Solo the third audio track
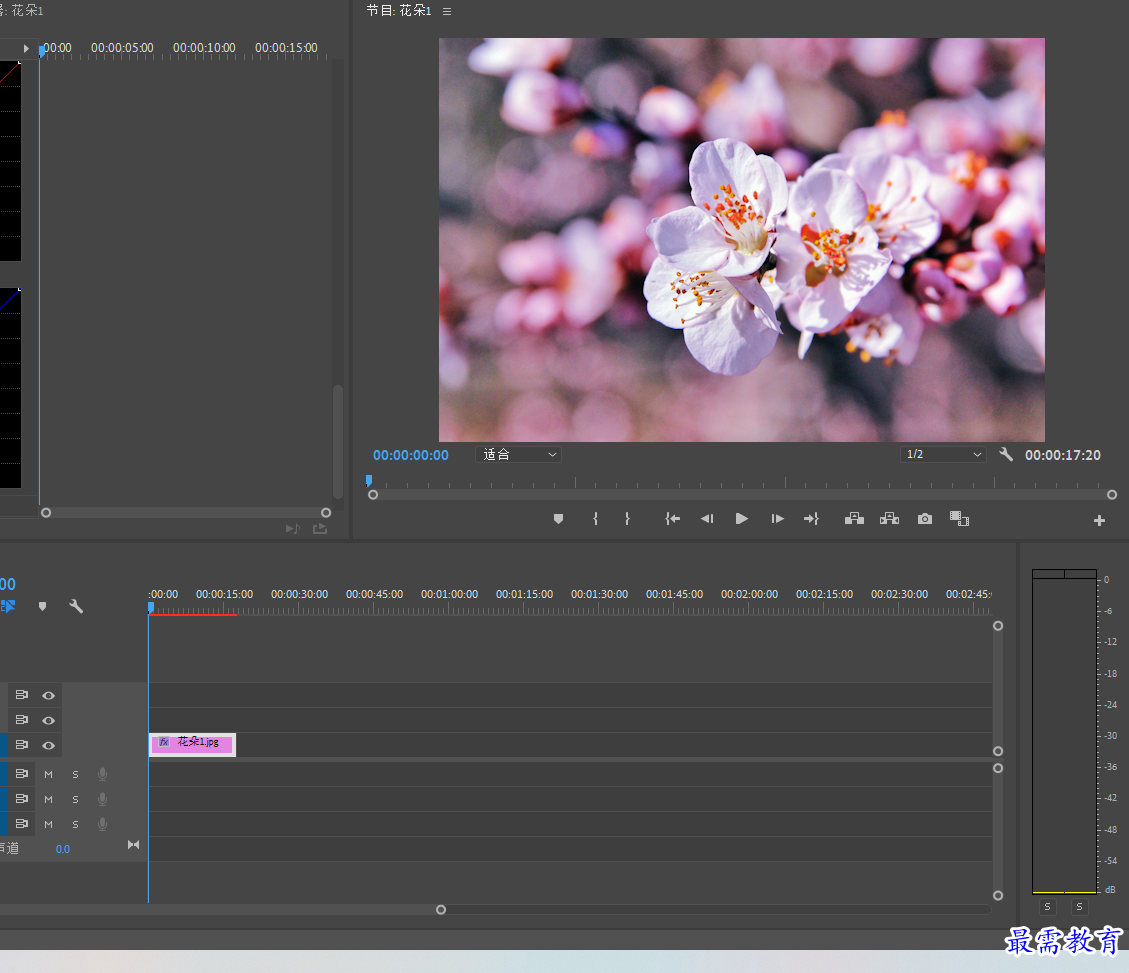The height and width of the screenshot is (973, 1129). pyautogui.click(x=75, y=825)
